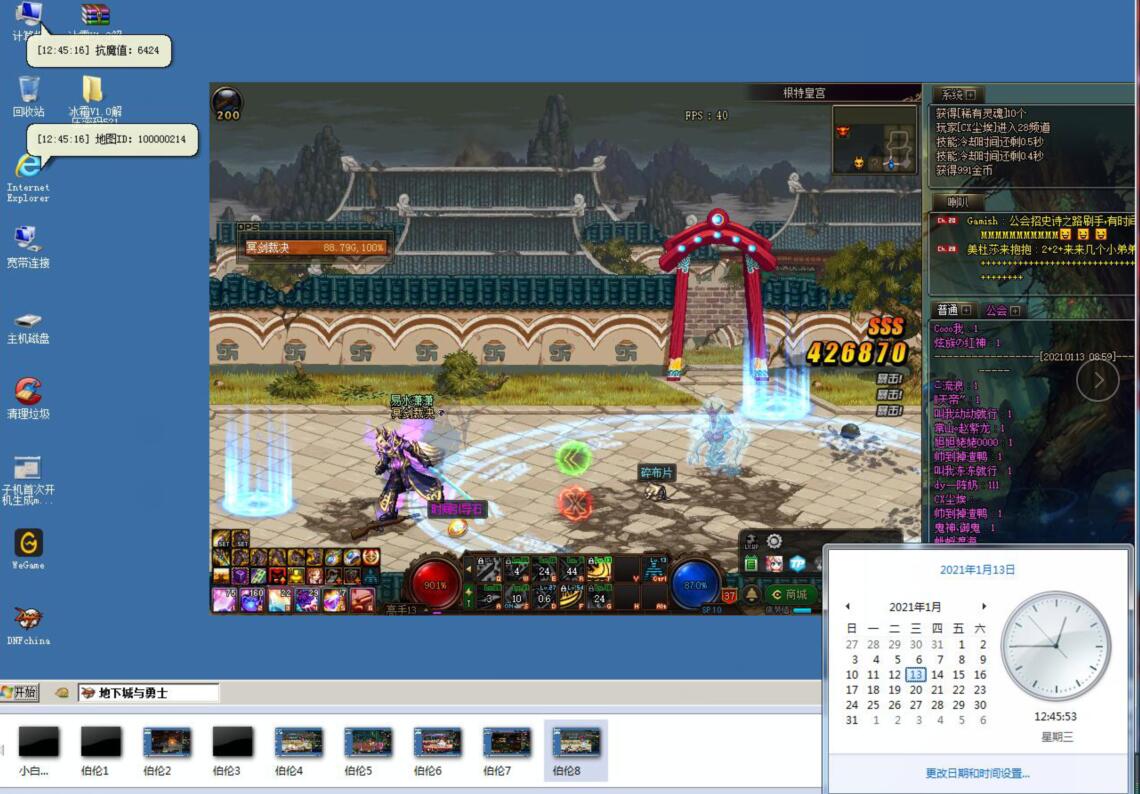
Task: Click the 开始 start button
Action: coord(20,692)
